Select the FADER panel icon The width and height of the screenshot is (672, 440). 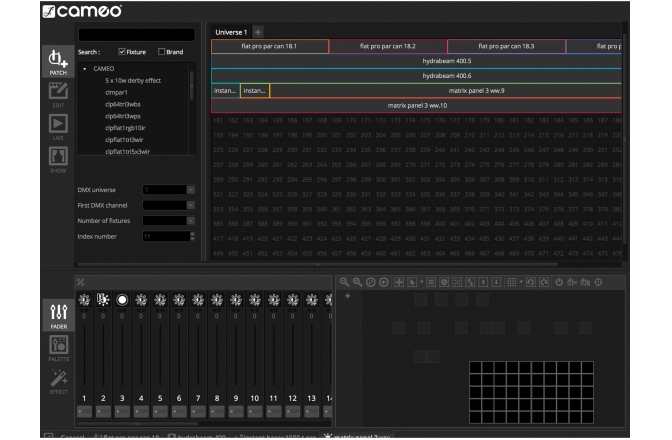coord(59,315)
